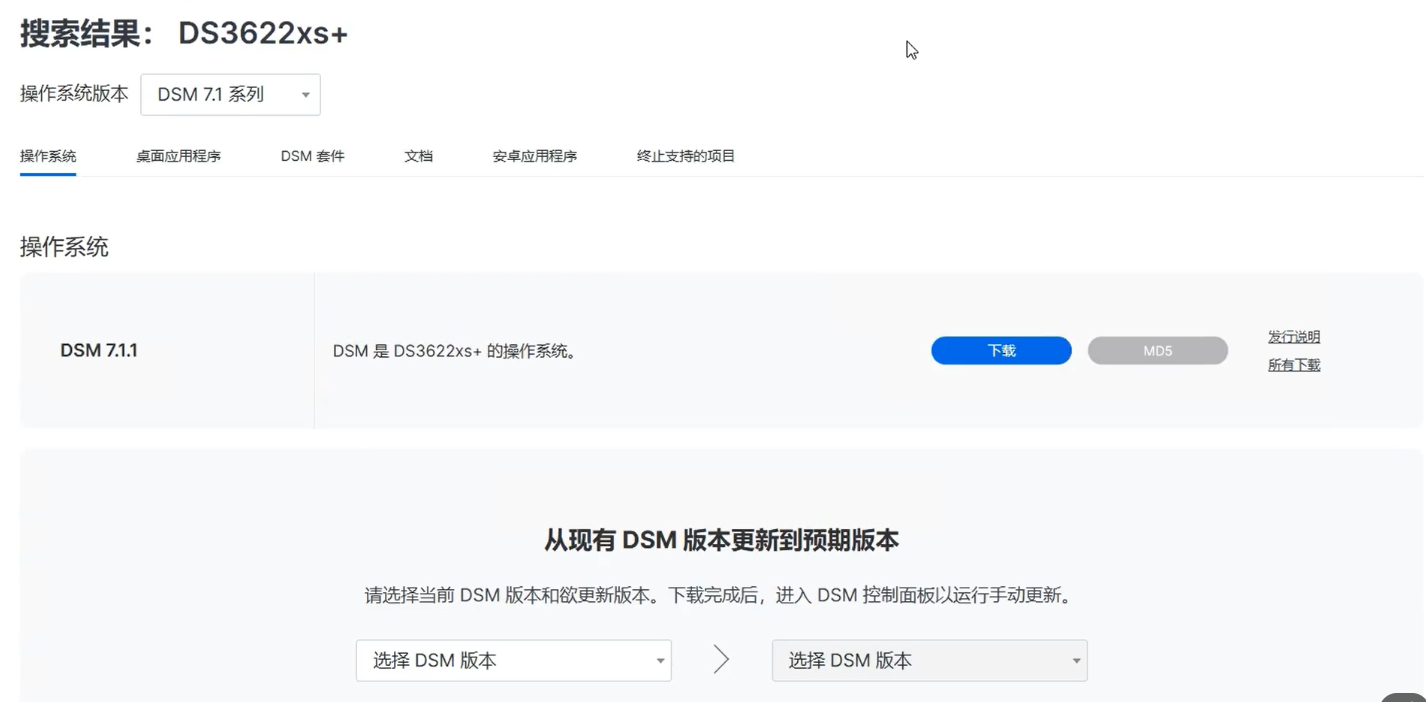Select the 文档 tab
This screenshot has height=702, width=1426.
pyautogui.click(x=418, y=156)
